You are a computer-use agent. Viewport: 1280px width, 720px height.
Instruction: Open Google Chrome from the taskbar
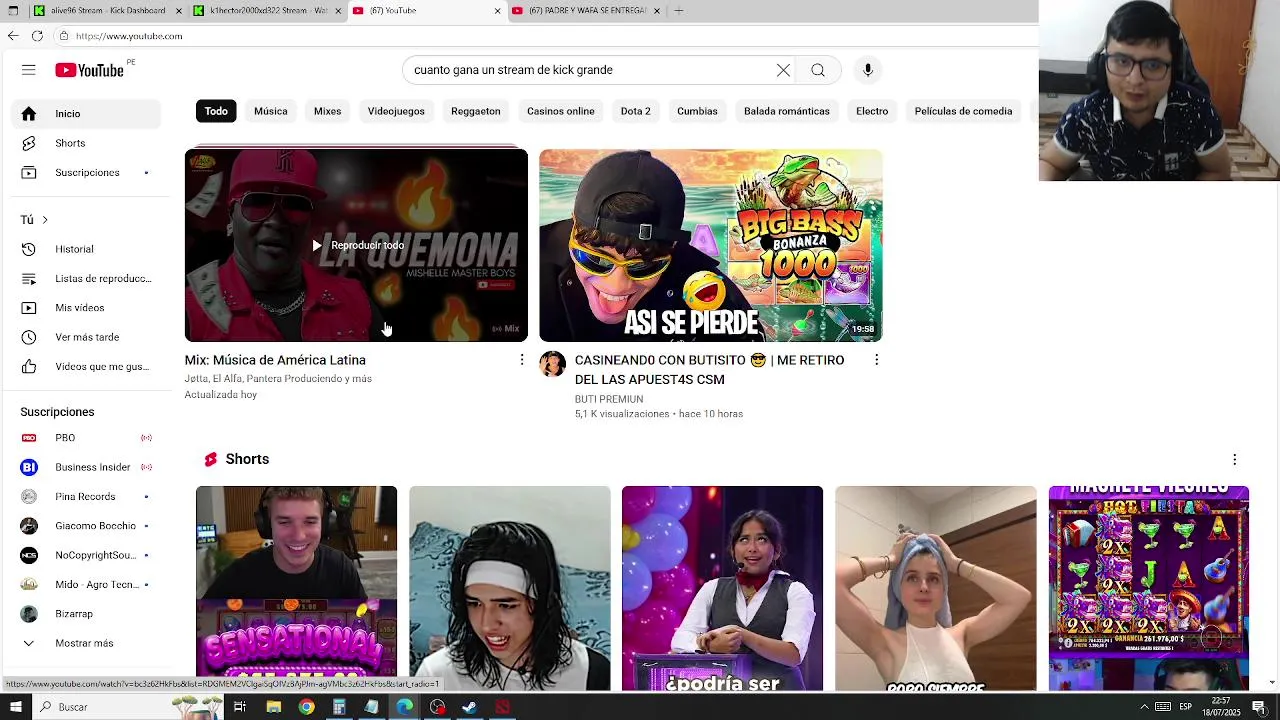point(306,707)
